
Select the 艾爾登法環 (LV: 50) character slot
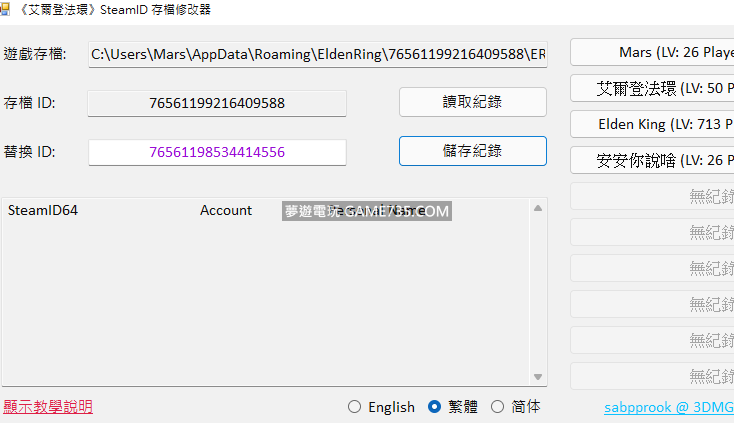pos(652,88)
